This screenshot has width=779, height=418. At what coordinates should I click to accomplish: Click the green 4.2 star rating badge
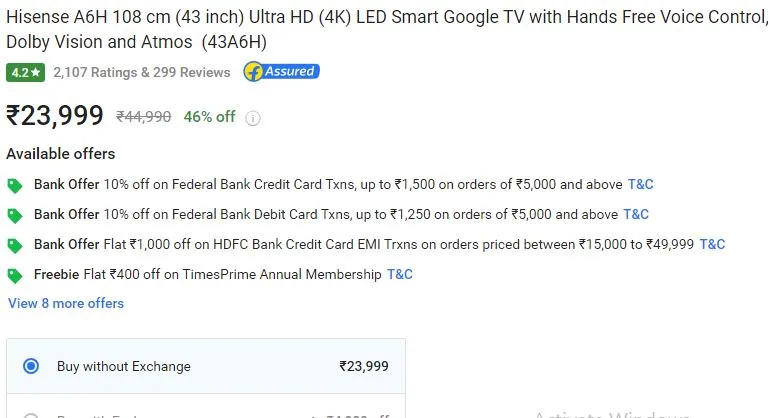click(25, 73)
